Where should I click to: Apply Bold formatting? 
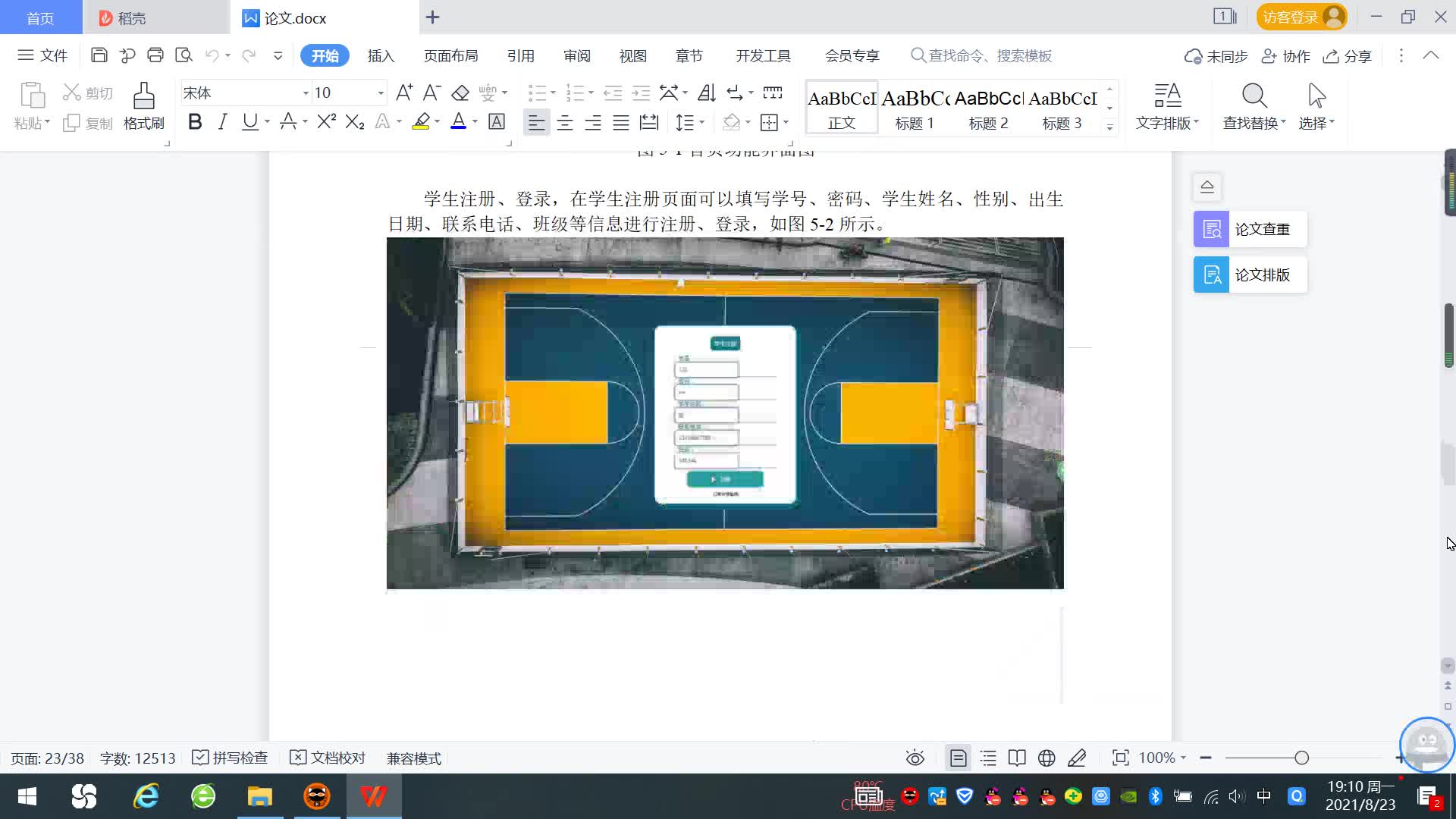coord(195,122)
